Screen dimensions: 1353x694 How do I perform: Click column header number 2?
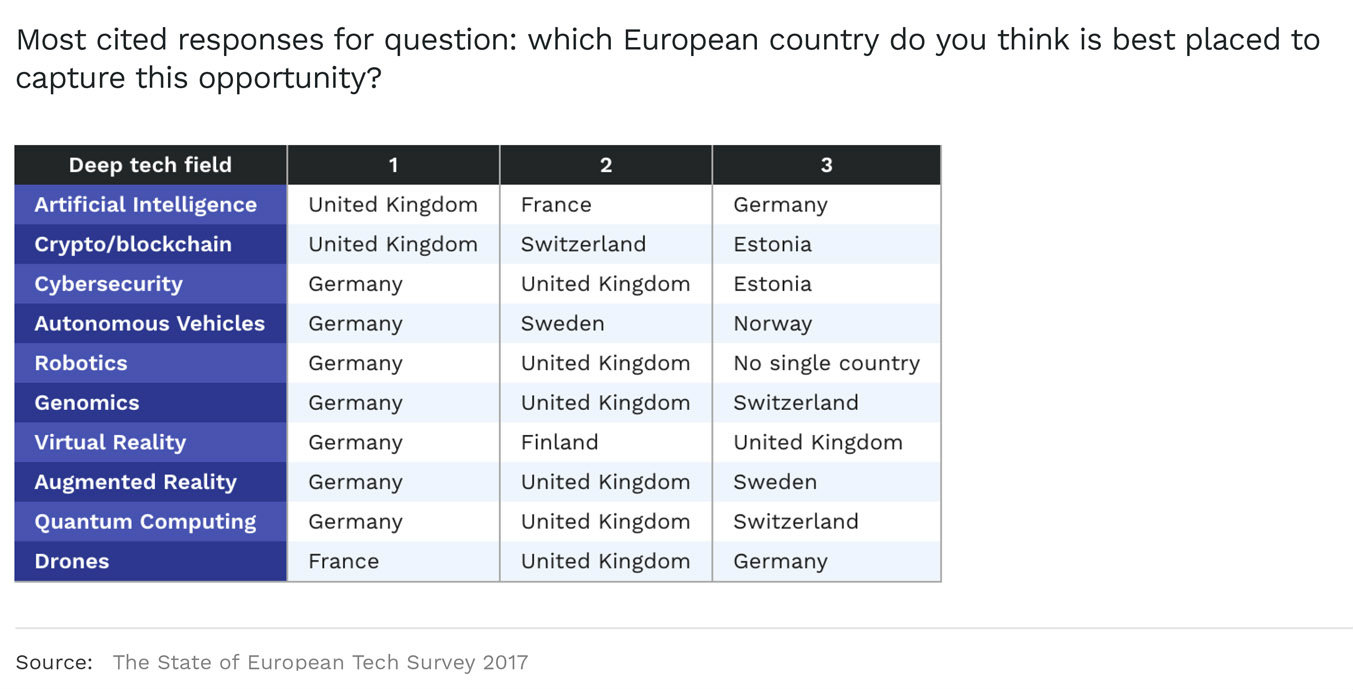(x=606, y=165)
